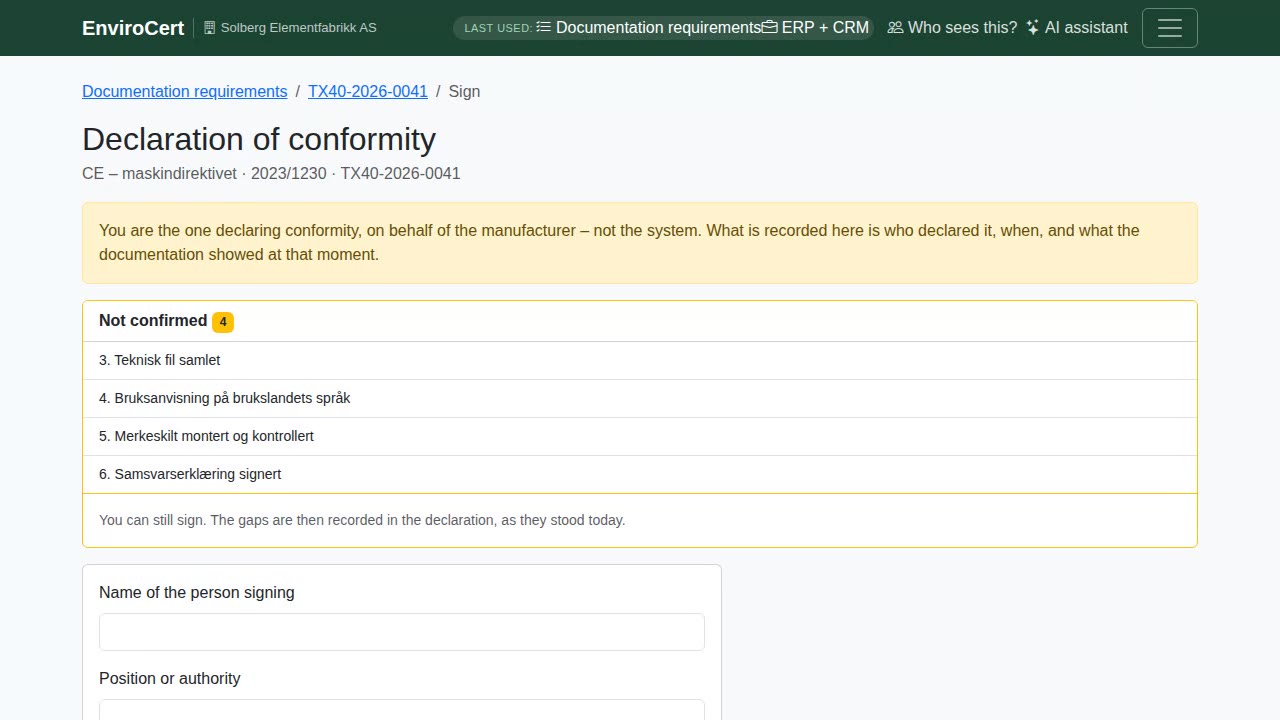The height and width of the screenshot is (720, 1280).
Task: Click the people icon before Who sees this?
Action: point(895,28)
